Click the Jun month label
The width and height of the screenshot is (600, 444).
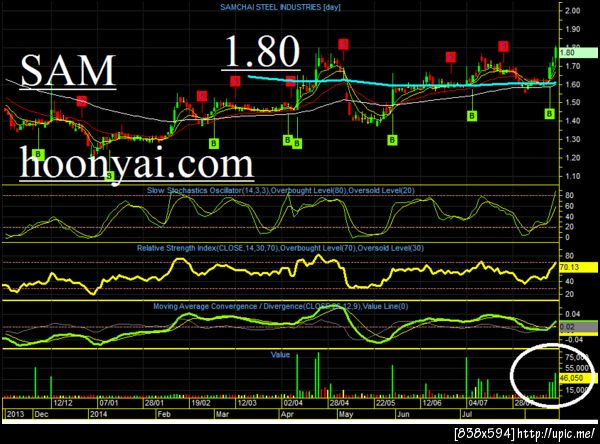click(x=403, y=414)
